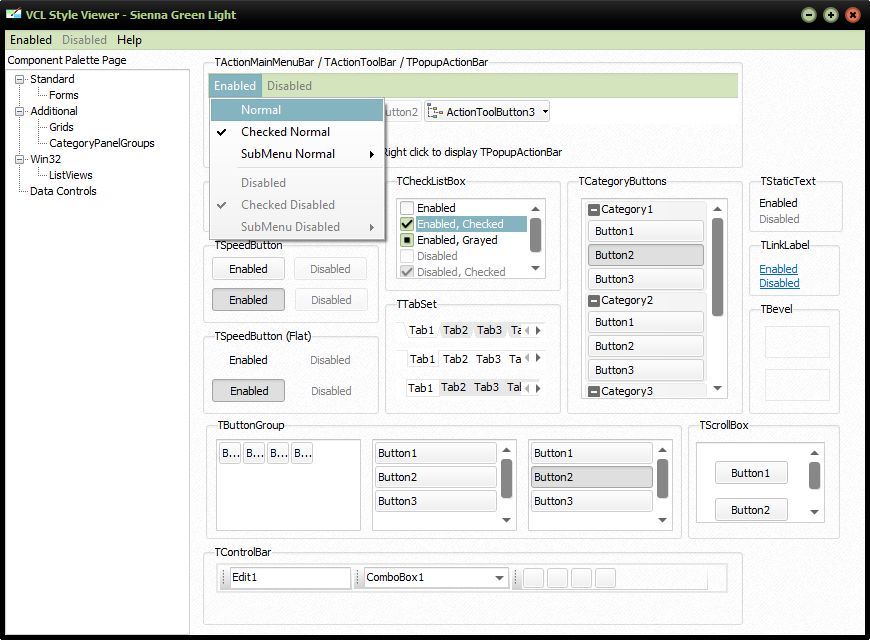The image size is (870, 640).
Task: Select the Data Controls tree item
Action: (63, 192)
